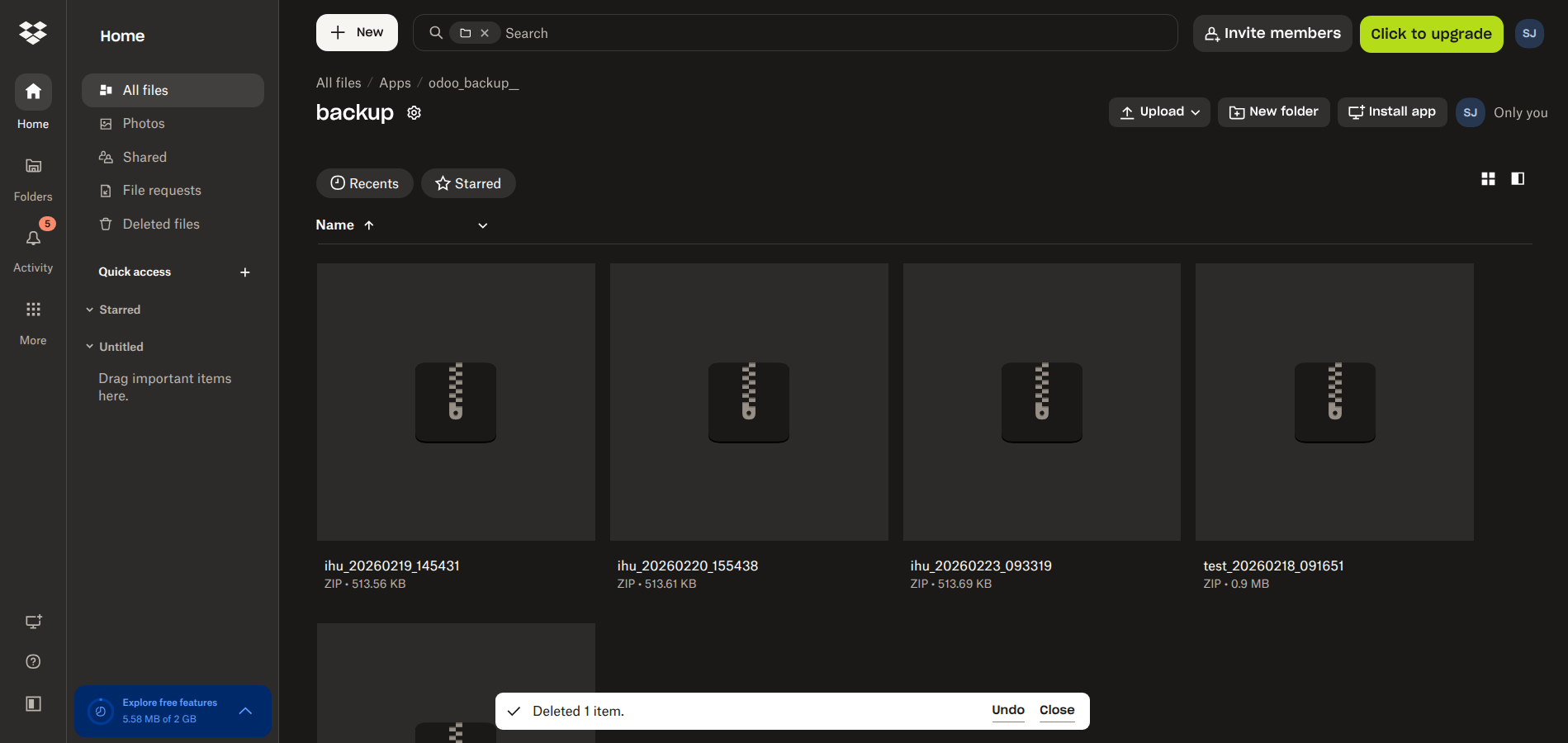1568x743 pixels.
Task: Click the folder scope chip icon in search
Action: coord(466,33)
